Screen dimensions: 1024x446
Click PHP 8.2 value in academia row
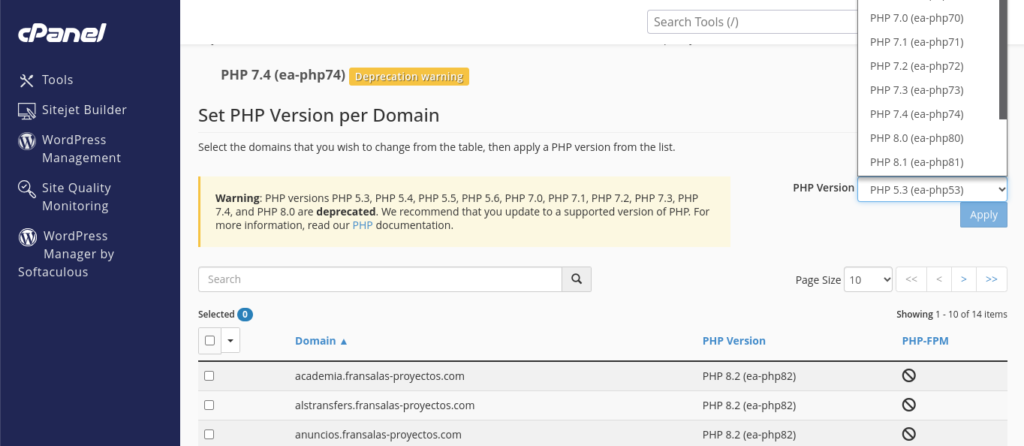[x=749, y=376]
